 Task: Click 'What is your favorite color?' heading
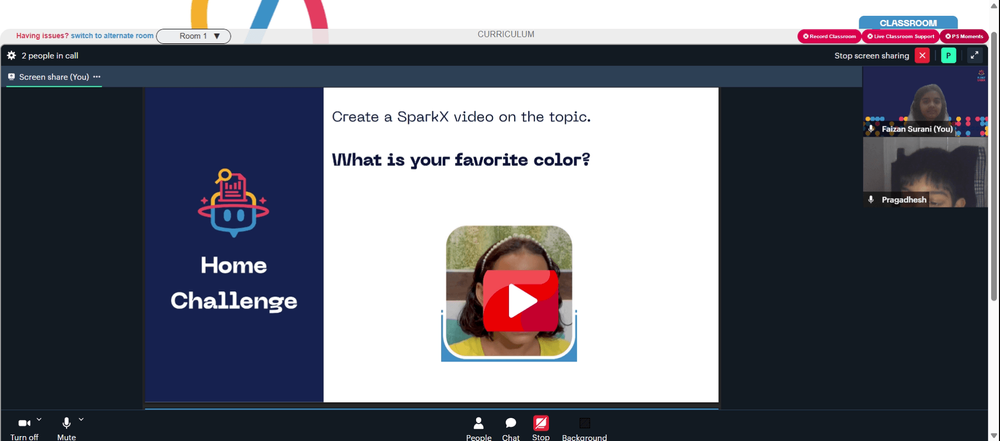point(461,160)
